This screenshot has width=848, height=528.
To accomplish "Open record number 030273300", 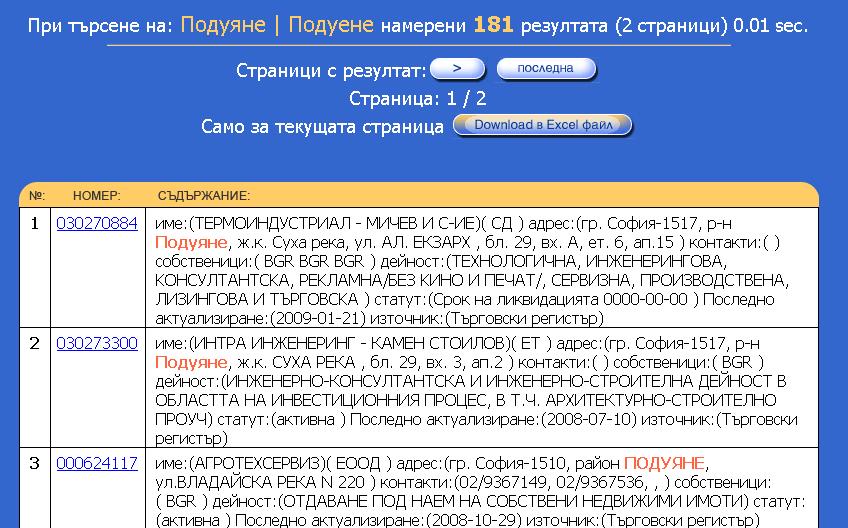I will (97, 344).
